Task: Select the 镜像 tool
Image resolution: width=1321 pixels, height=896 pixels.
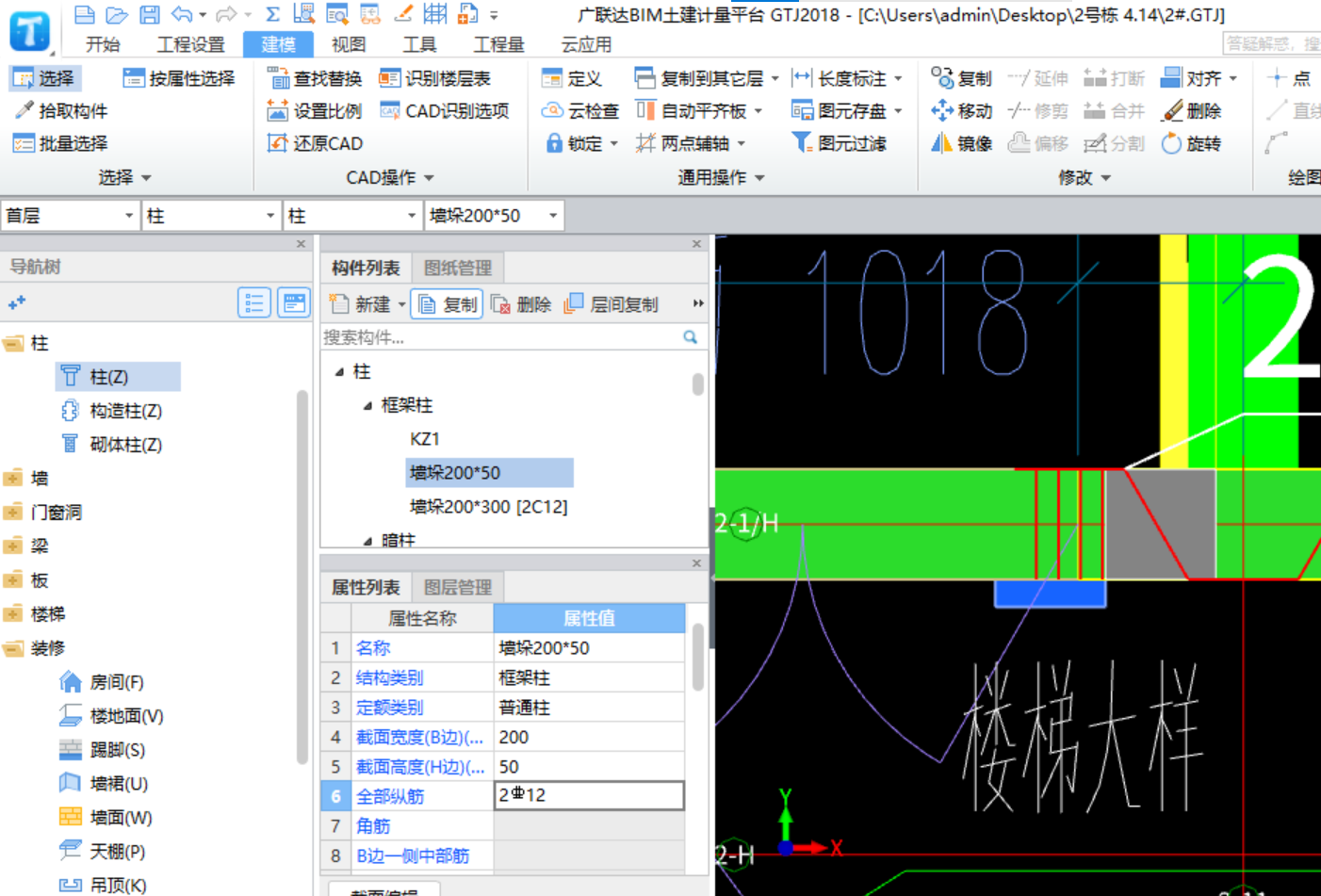Action: (961, 143)
